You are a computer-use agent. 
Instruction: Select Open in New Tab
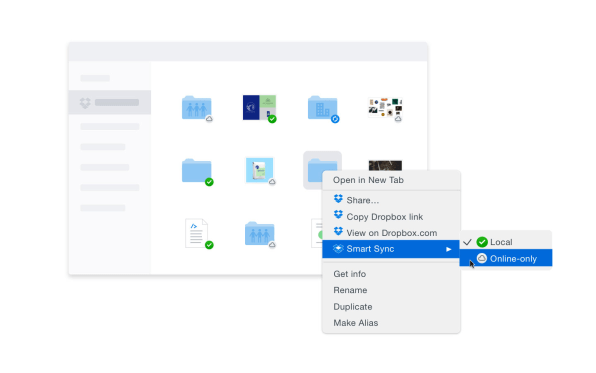(x=368, y=180)
